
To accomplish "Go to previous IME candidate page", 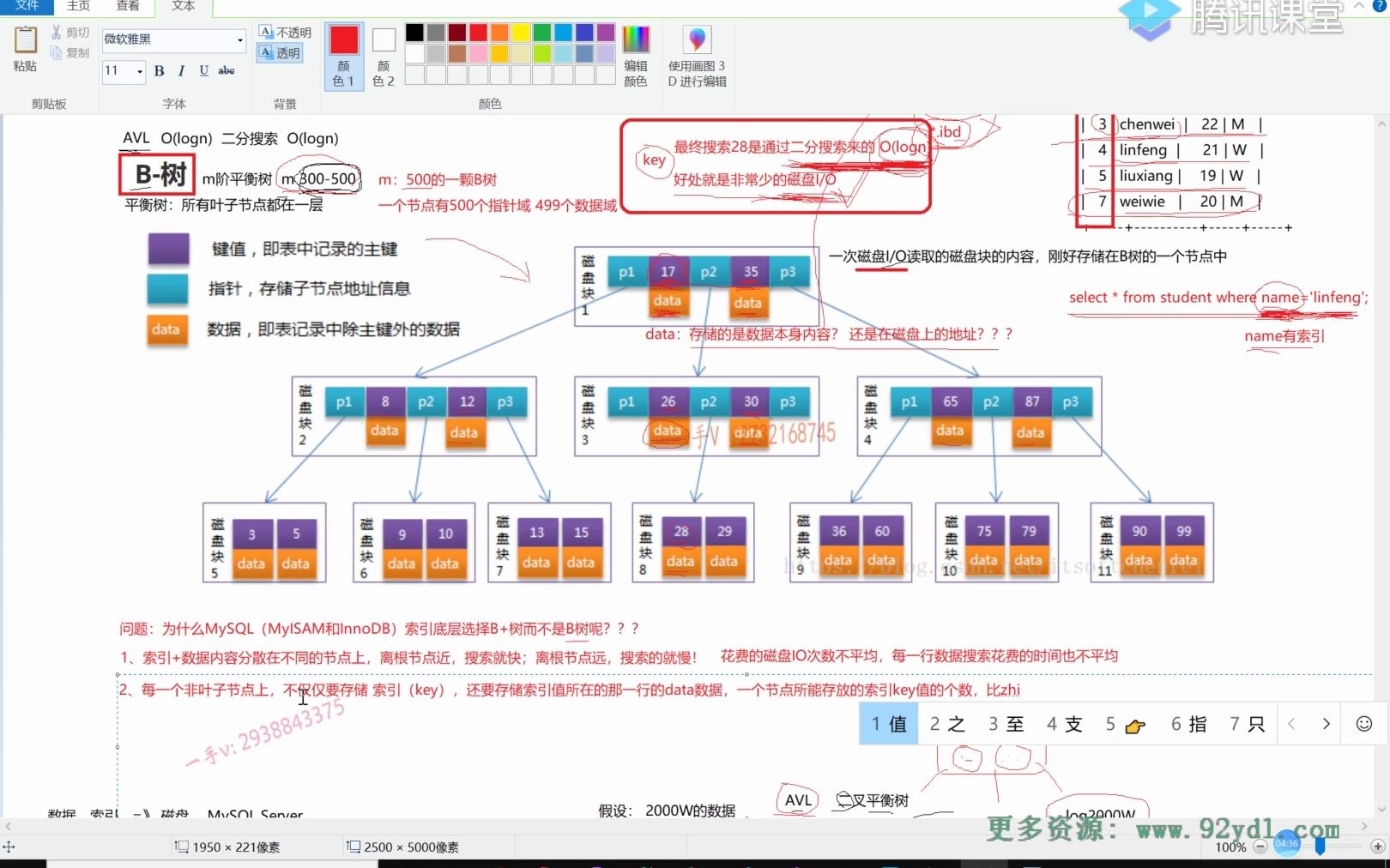I will (x=1292, y=724).
